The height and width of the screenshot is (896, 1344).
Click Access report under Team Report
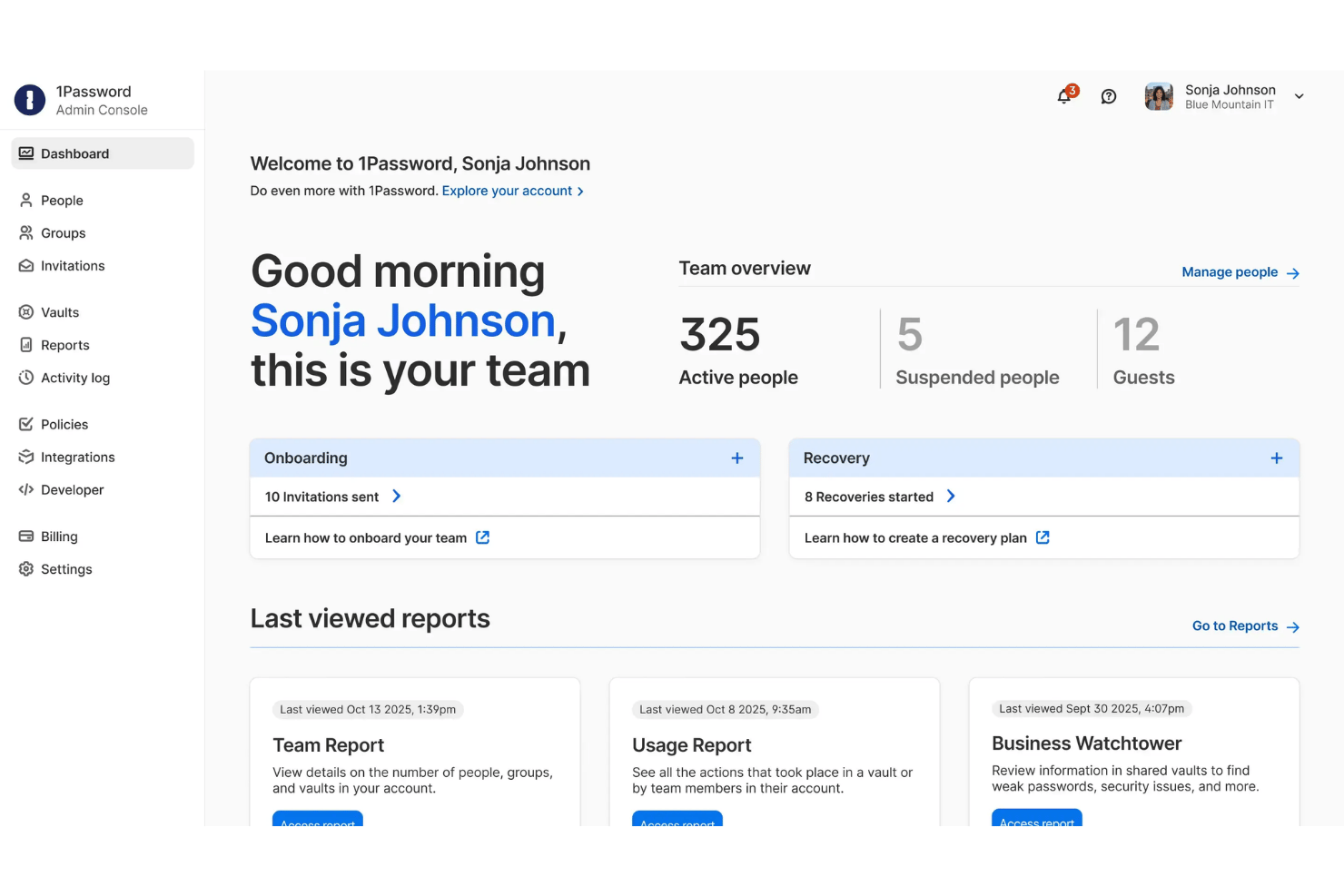click(x=318, y=819)
